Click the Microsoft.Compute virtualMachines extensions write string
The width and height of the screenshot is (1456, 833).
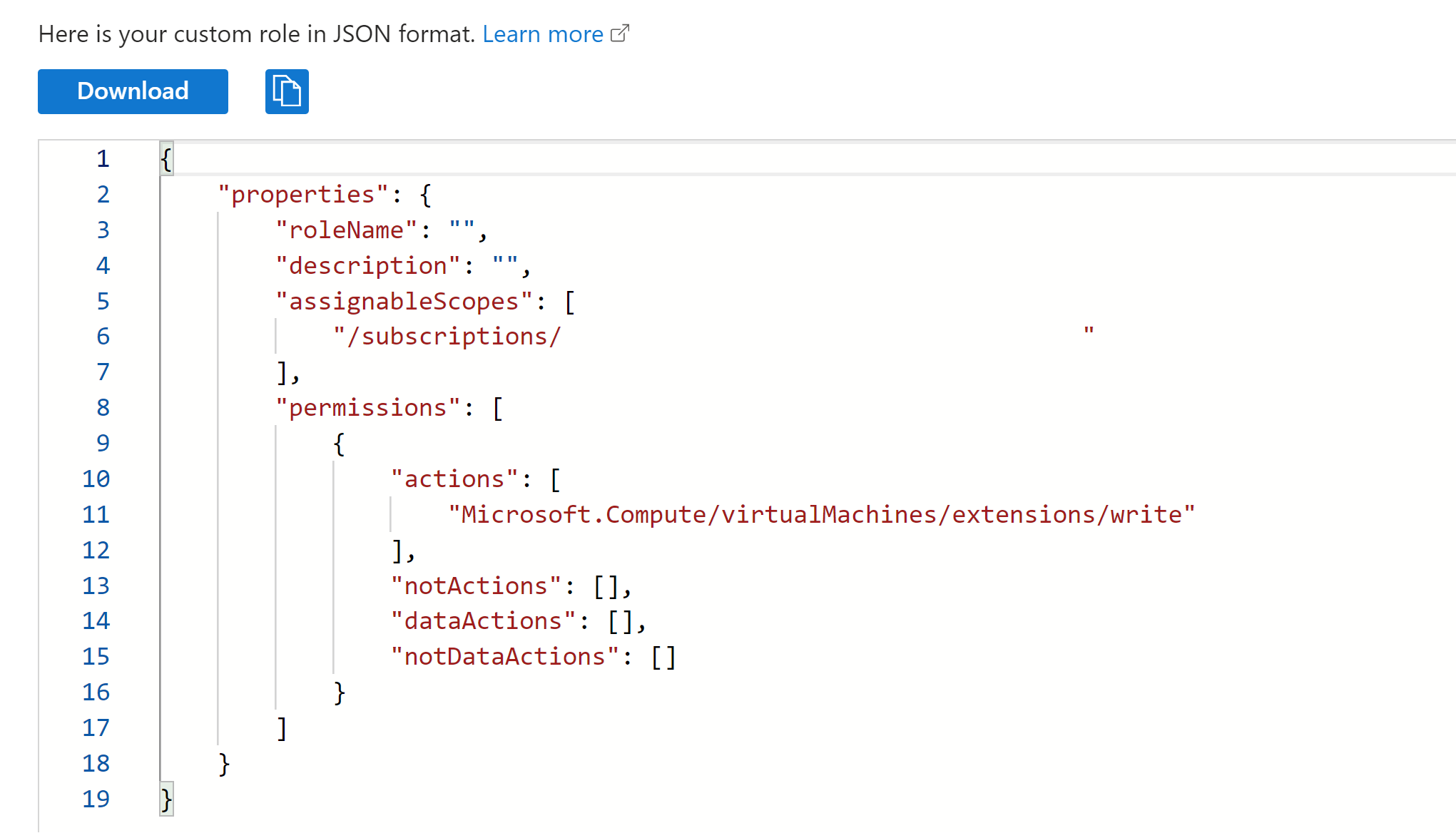(x=820, y=514)
